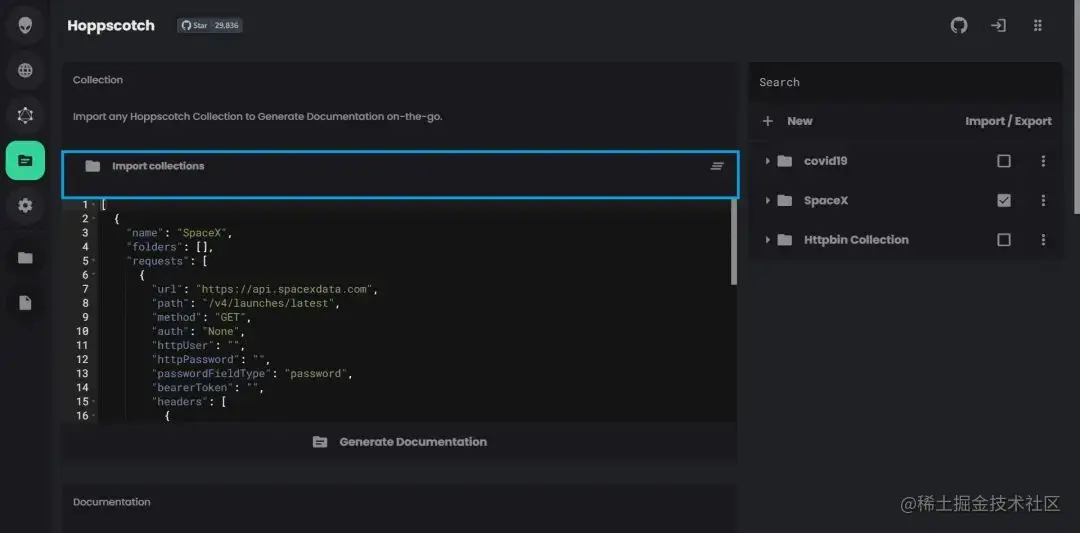Image resolution: width=1080 pixels, height=533 pixels.
Task: Click the login arrow icon in header
Action: pos(998,25)
